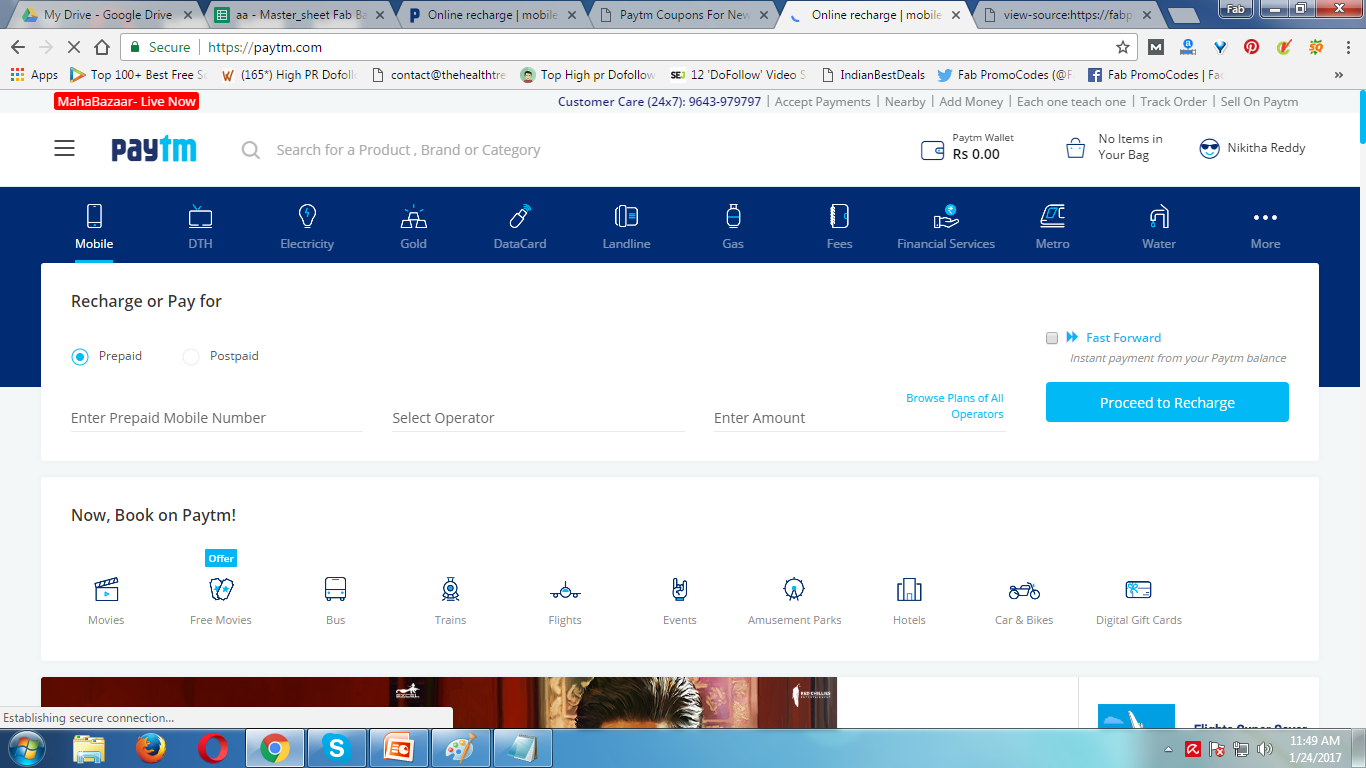Open the Windows Start button
Screen dimensions: 1366x768
point(27,748)
